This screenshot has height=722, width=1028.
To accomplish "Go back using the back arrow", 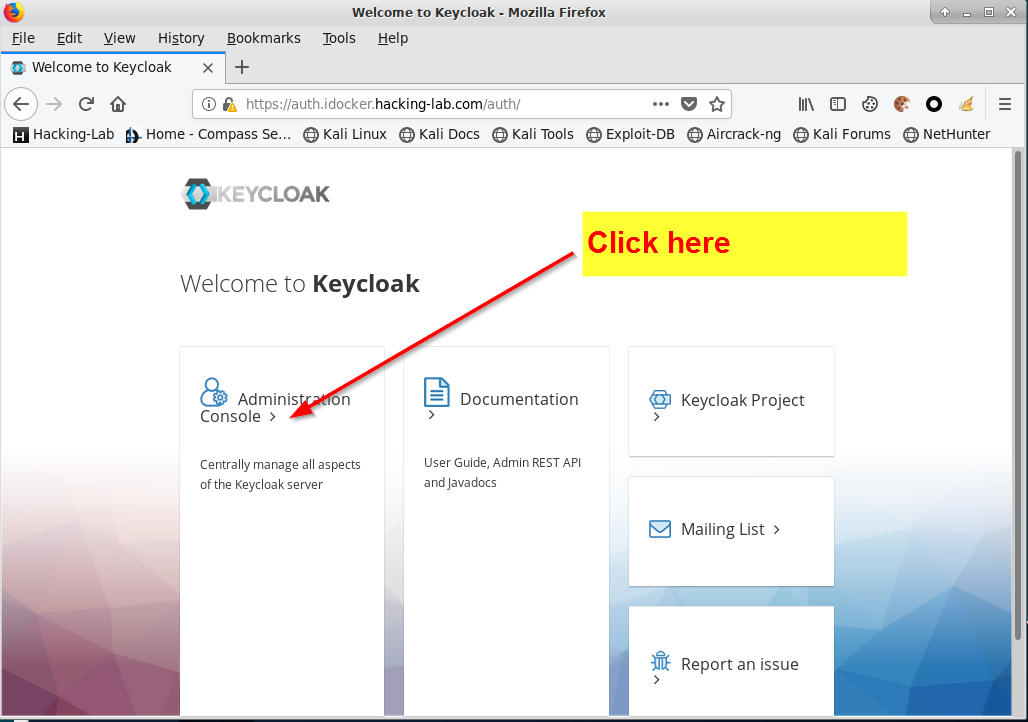I will click(21, 104).
